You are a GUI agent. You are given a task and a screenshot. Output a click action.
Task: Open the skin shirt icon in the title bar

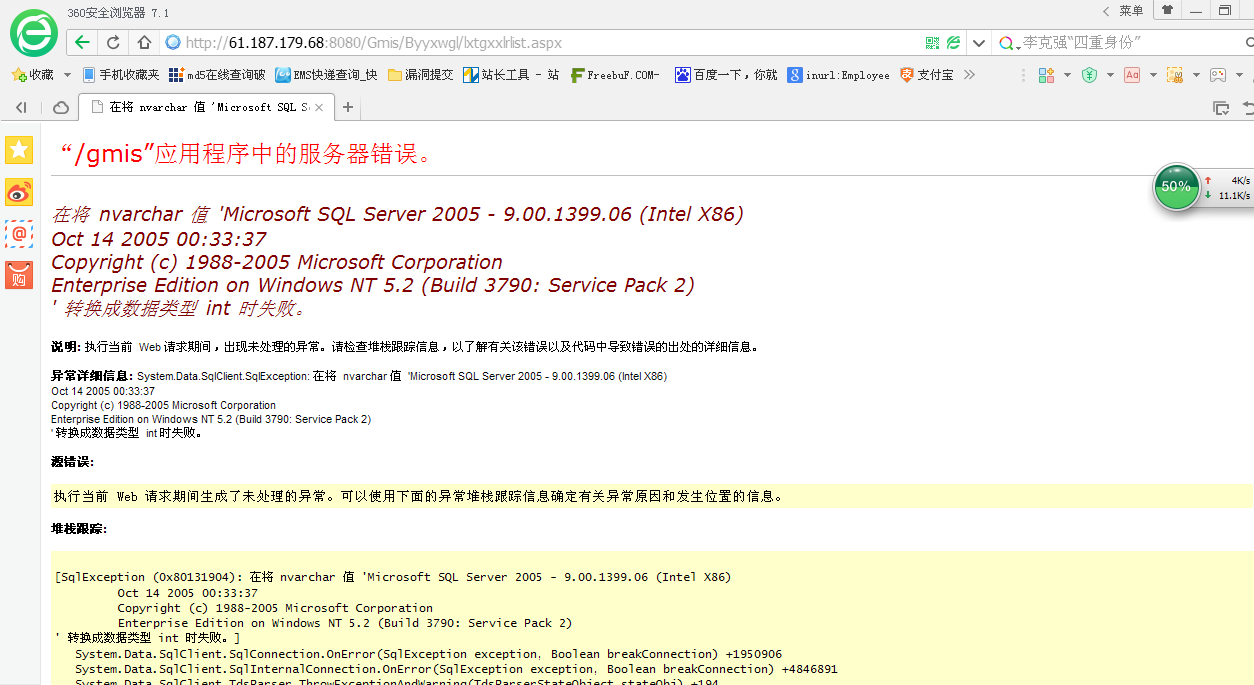tap(1167, 10)
